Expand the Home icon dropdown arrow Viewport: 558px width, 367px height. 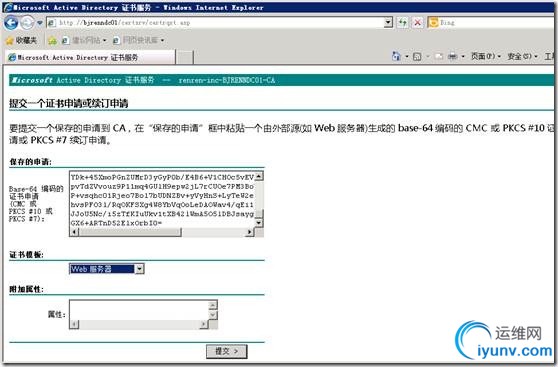pyautogui.click(x=406, y=56)
